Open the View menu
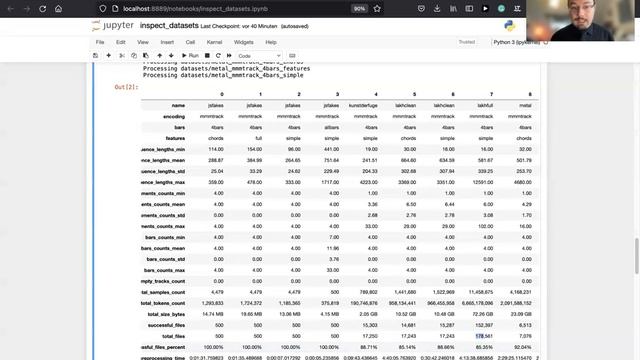 (x=143, y=42)
